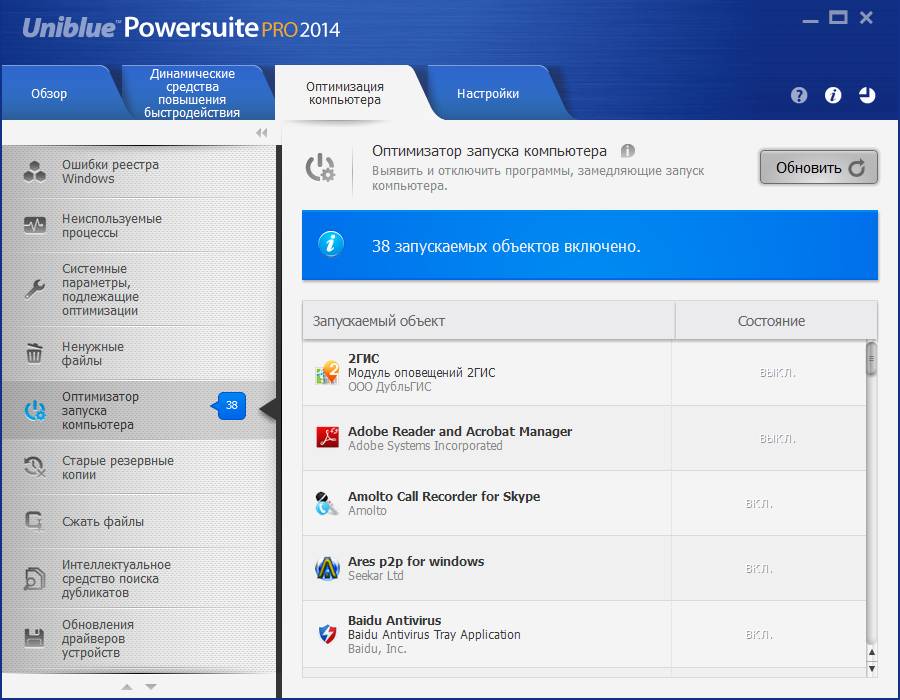Open the Настройки tab
Viewport: 900px width, 700px height.
tap(488, 93)
